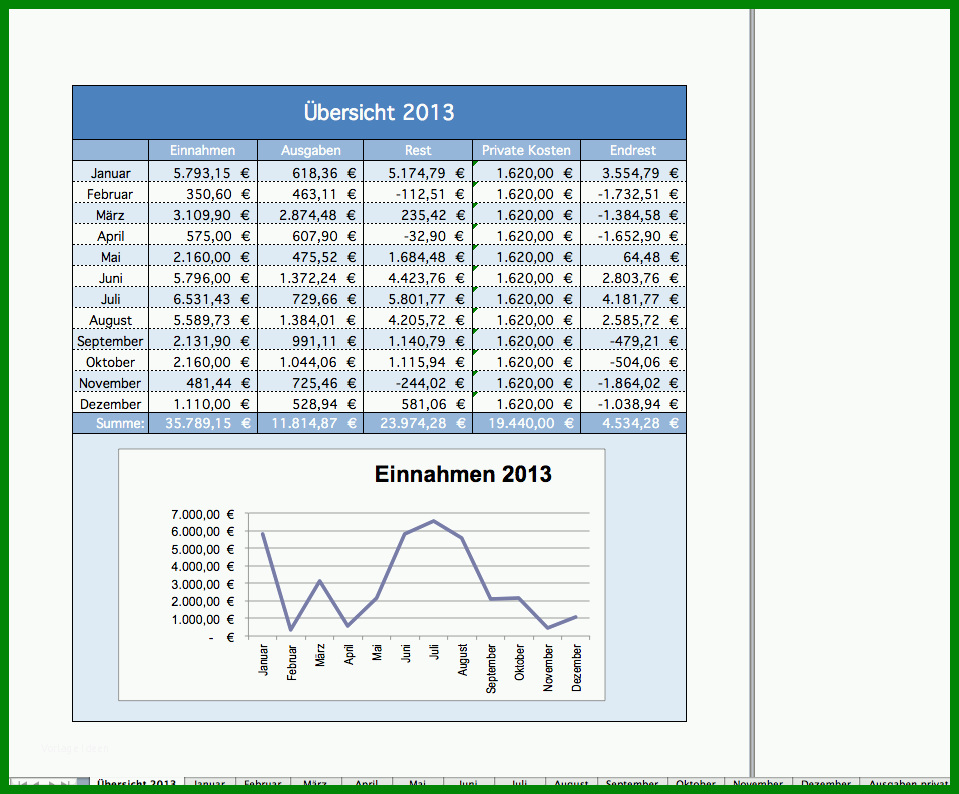This screenshot has height=794, width=959.
Task: Select Juni Ausgaben cell 1.372,24 €
Action: [311, 278]
